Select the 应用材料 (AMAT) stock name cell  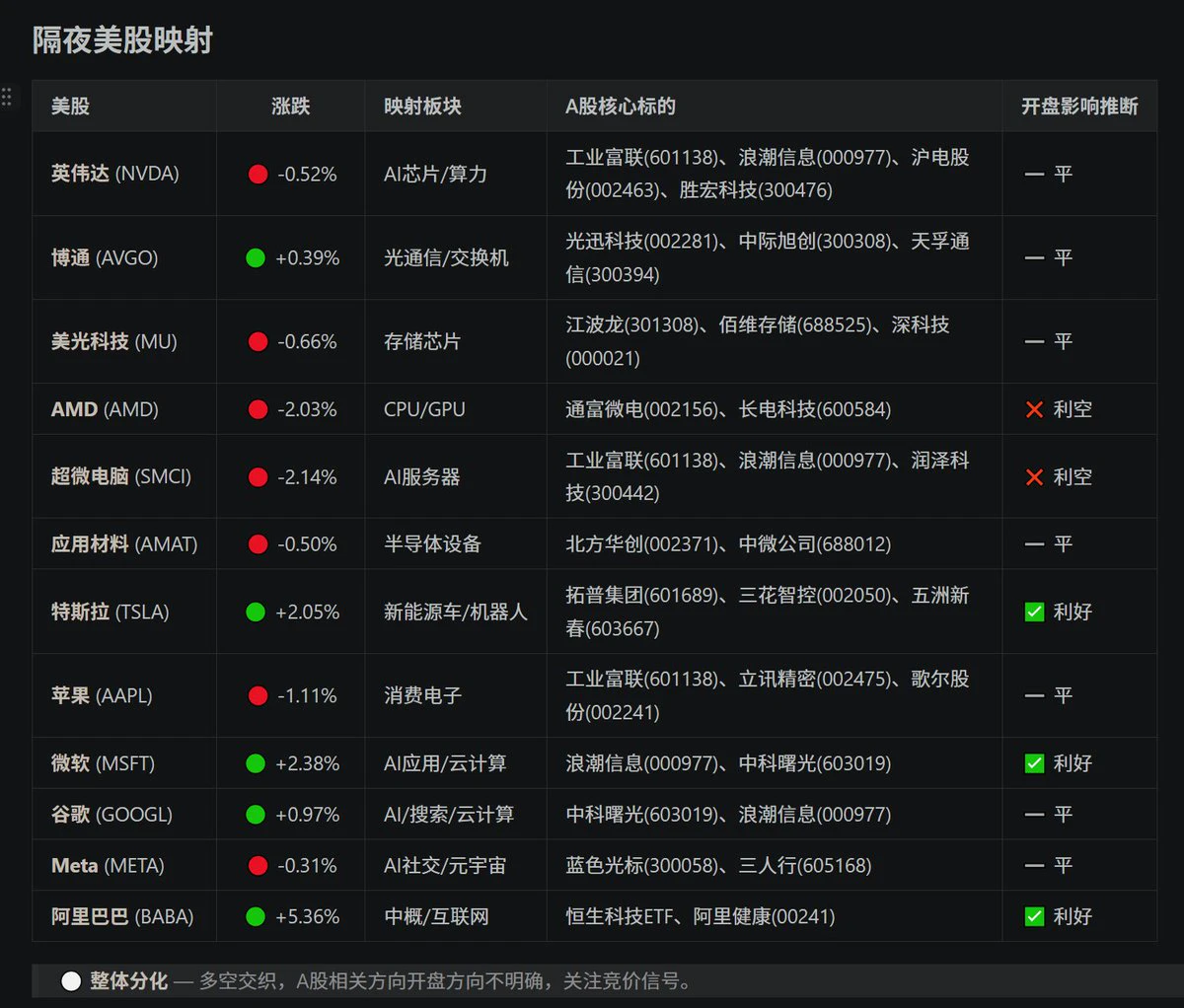click(124, 544)
